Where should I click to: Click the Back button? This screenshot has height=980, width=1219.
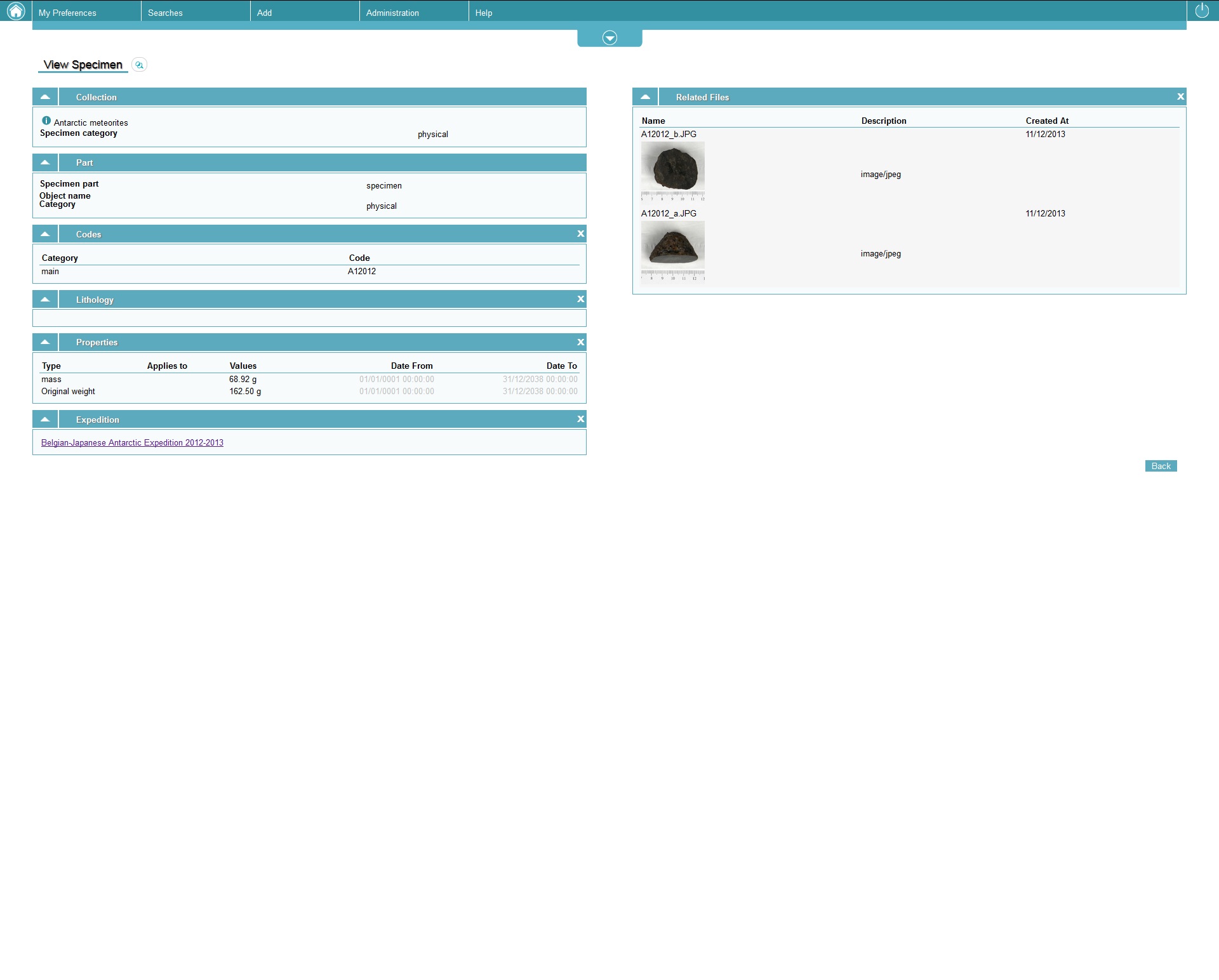(1161, 467)
